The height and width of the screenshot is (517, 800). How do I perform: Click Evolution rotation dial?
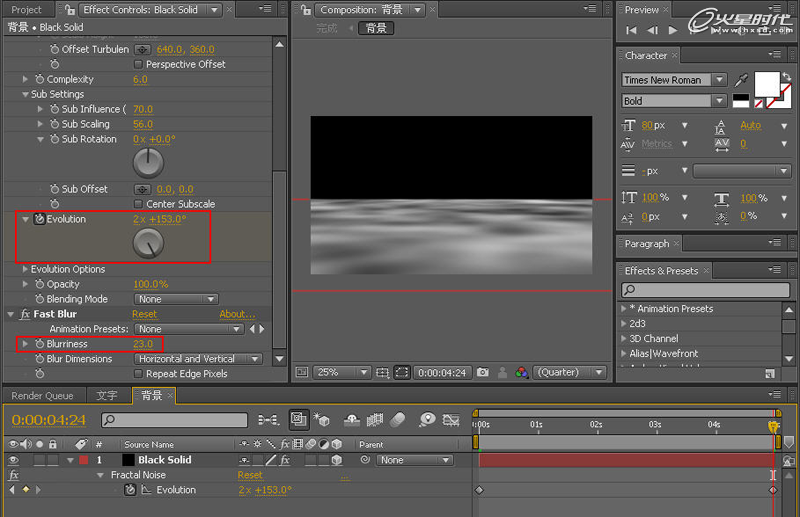point(148,243)
